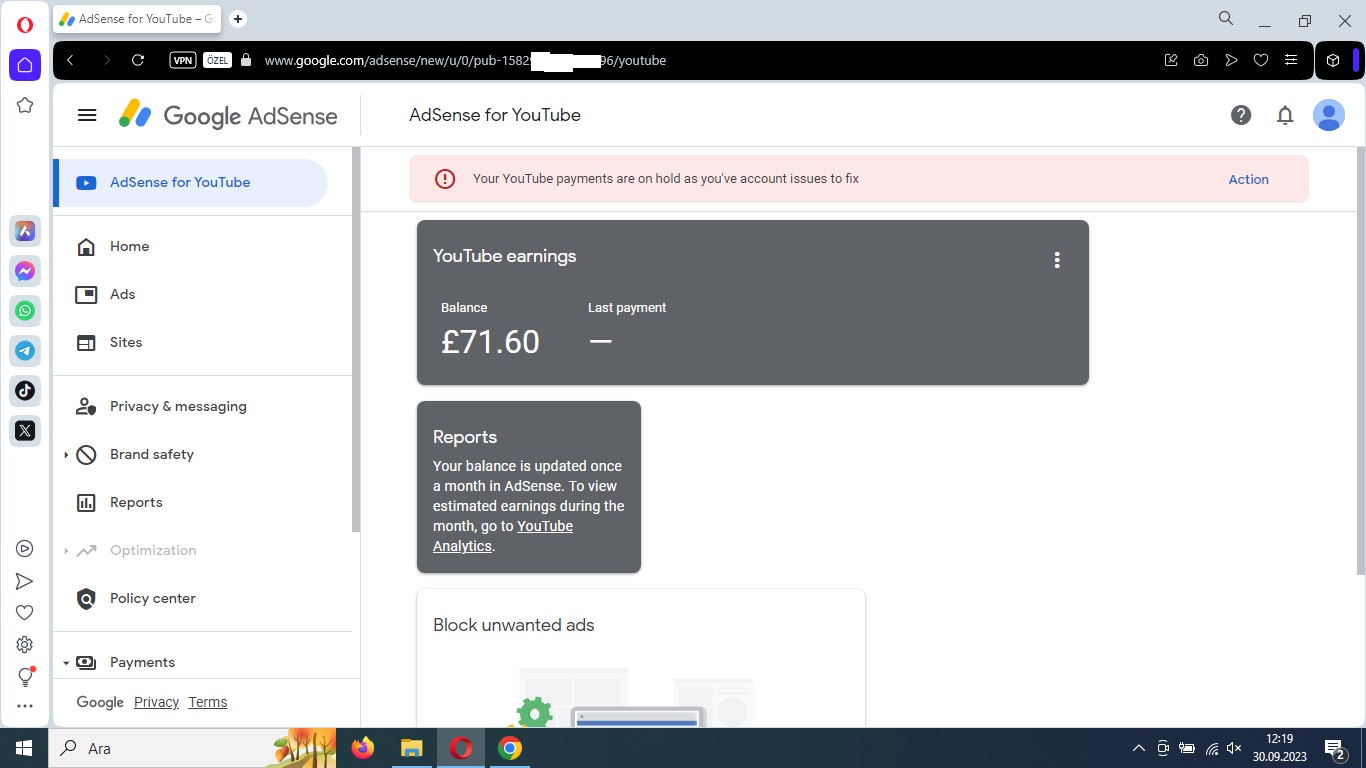Open the Opera main menu logo
Image resolution: width=1366 pixels, height=768 pixels.
25,25
